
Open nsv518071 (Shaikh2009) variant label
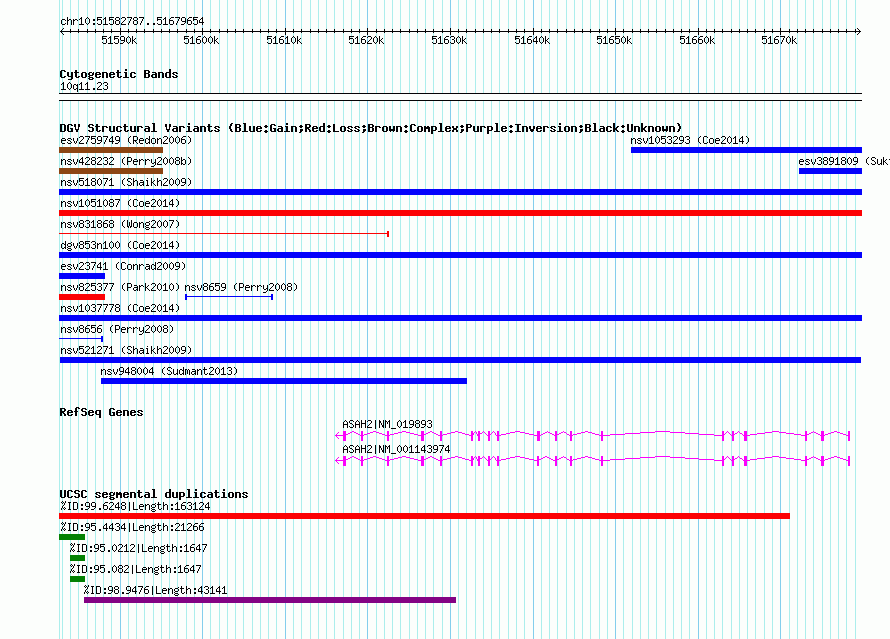click(x=126, y=182)
